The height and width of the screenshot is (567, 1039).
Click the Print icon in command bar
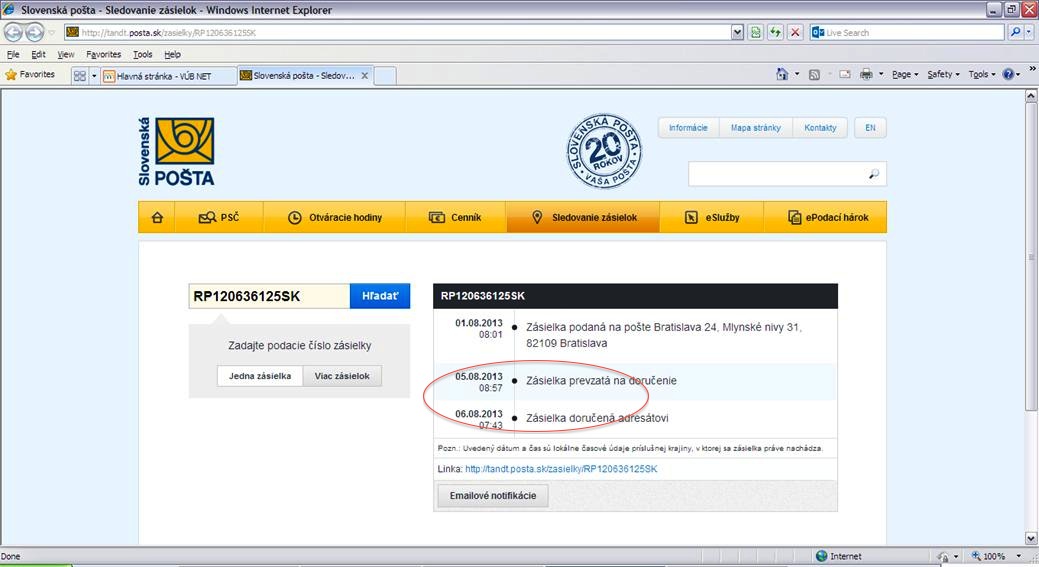[x=865, y=75]
